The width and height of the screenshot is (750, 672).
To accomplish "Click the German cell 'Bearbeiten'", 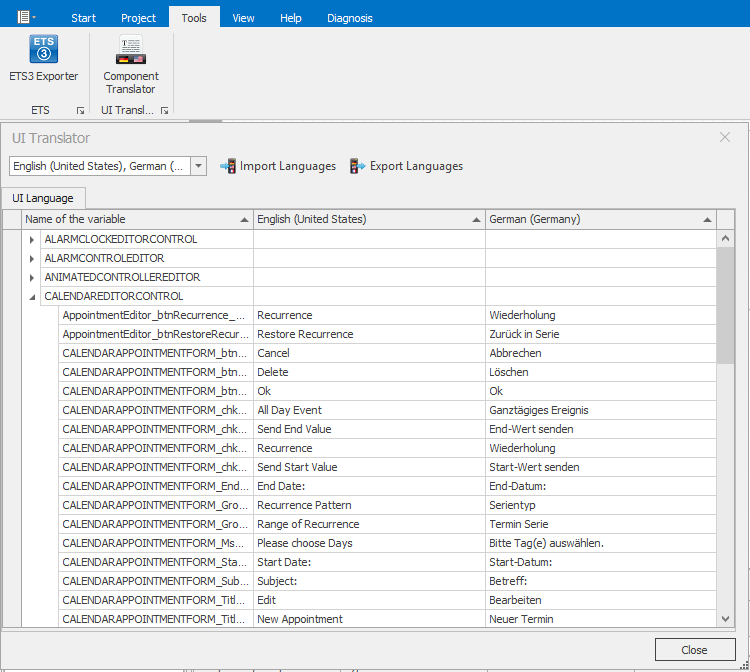I will 601,600.
